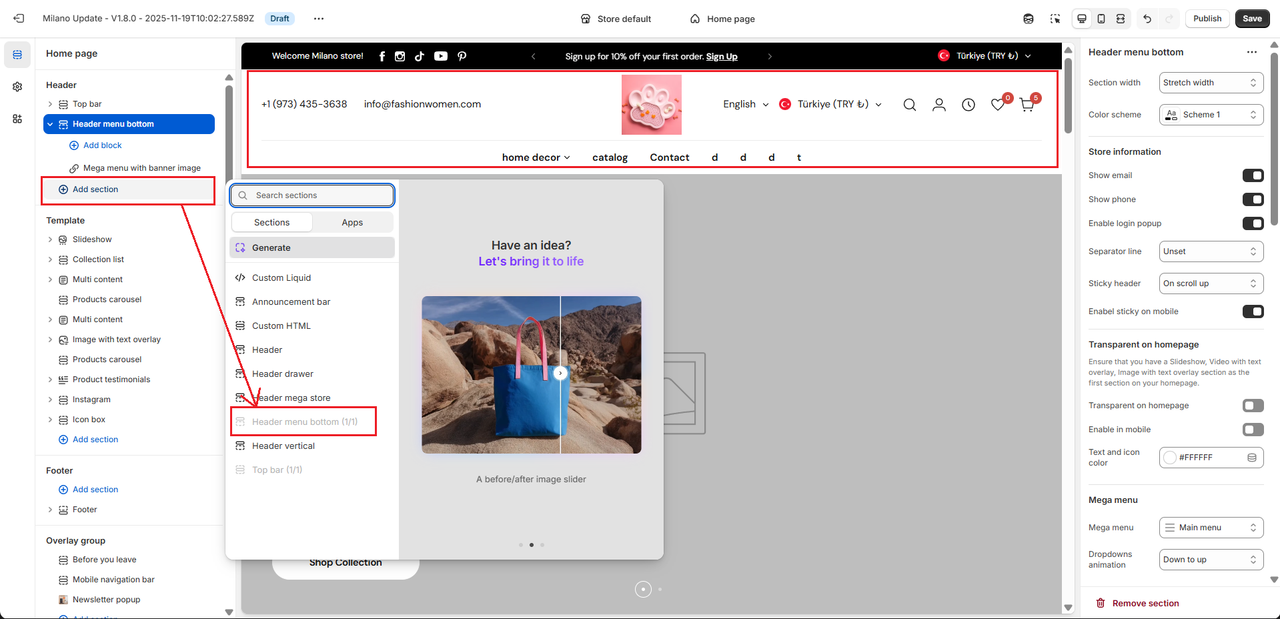Enable the Transparent on homepage switch
Viewport: 1280px width, 619px height.
(x=1252, y=405)
